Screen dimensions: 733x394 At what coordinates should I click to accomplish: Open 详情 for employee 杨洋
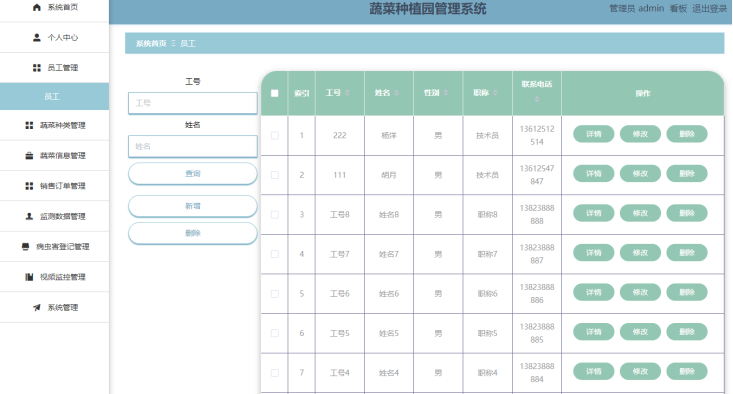(x=594, y=134)
